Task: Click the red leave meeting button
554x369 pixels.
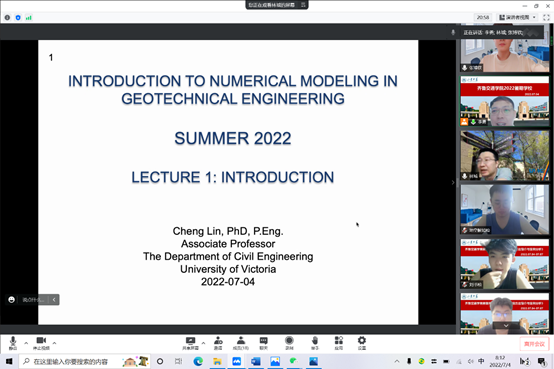Action: click(x=534, y=344)
